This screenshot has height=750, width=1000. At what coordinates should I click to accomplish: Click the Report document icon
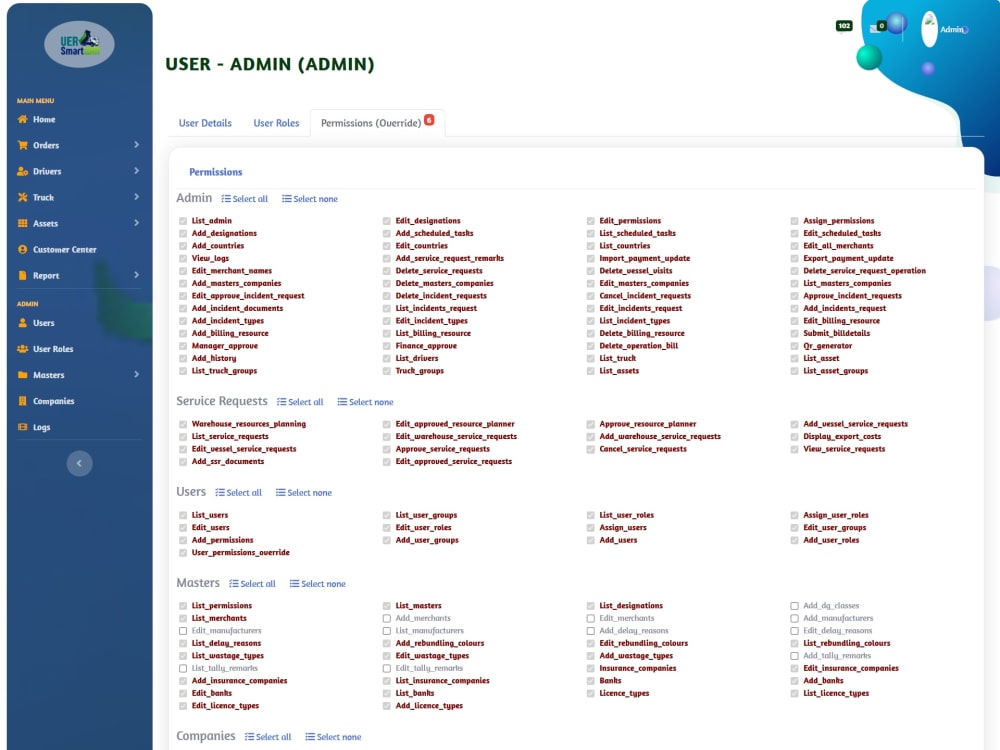click(23, 276)
